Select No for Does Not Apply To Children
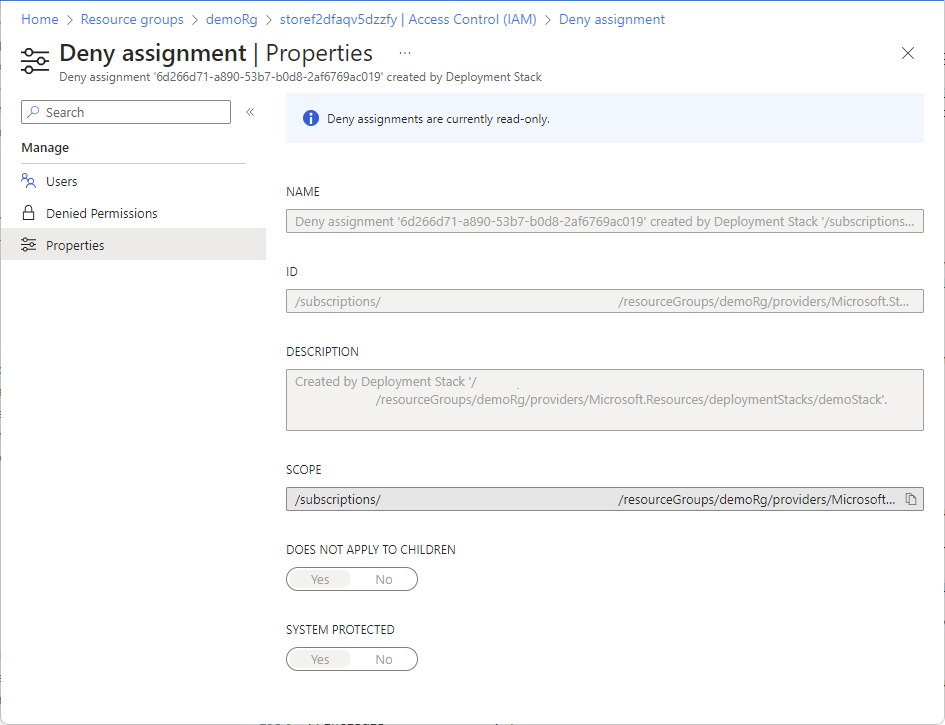The width and height of the screenshot is (945, 725). pyautogui.click(x=384, y=579)
